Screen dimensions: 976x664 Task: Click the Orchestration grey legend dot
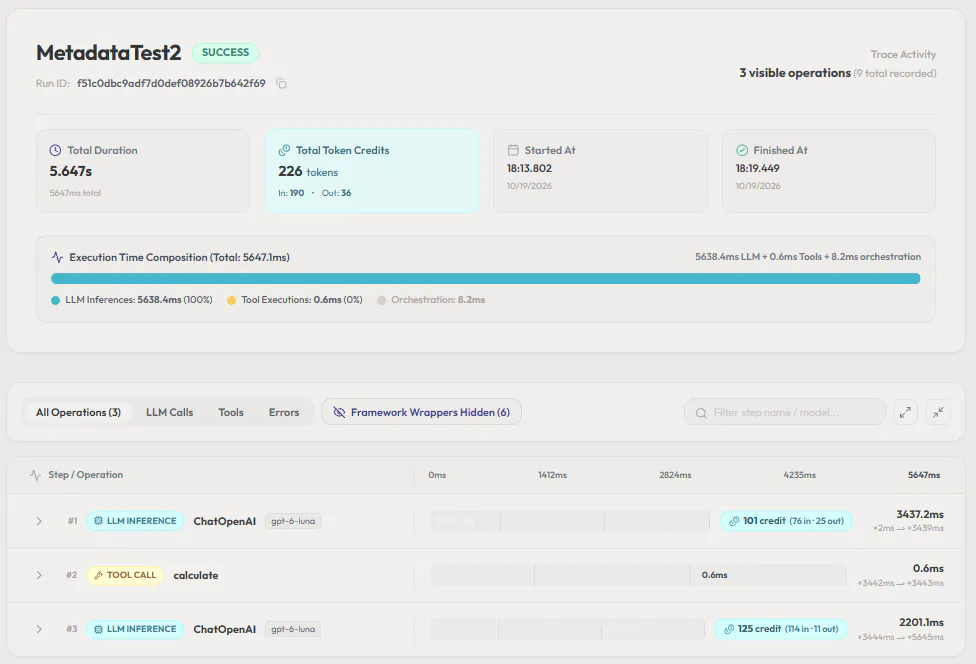coord(382,301)
